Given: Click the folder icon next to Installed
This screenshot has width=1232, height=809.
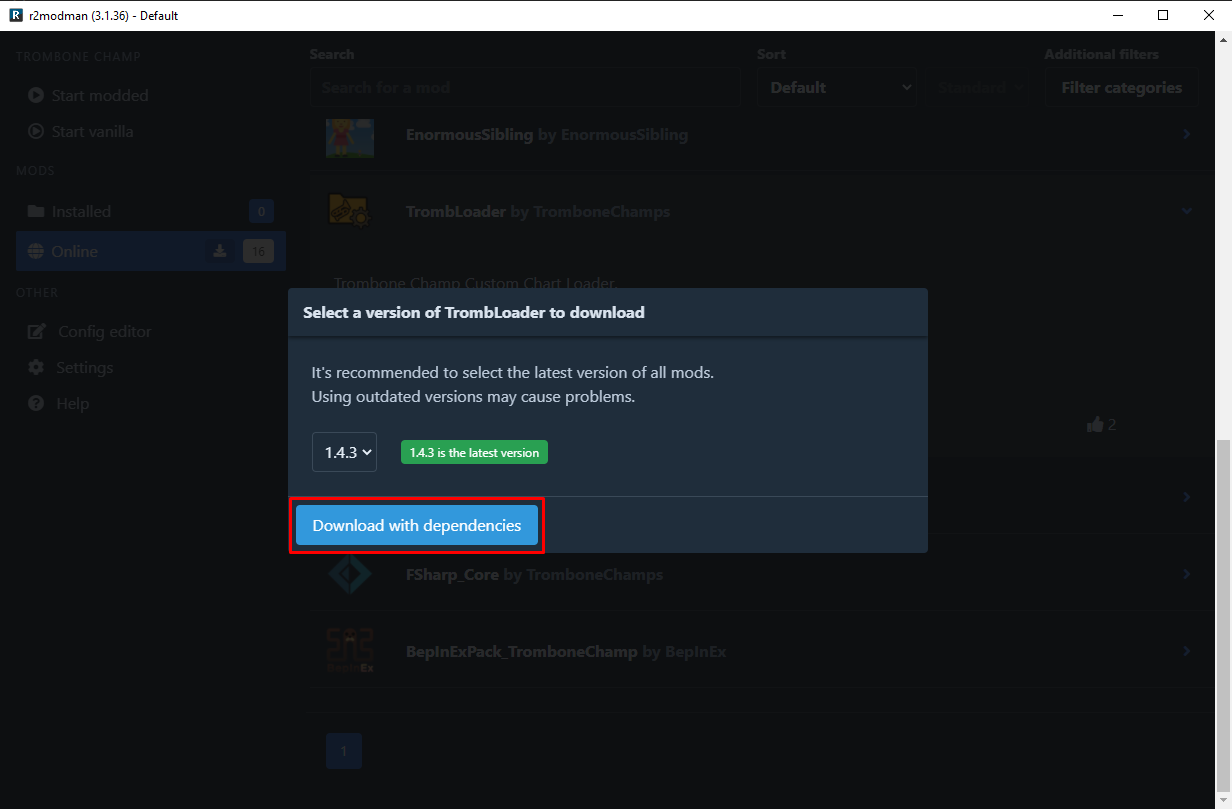Looking at the screenshot, I should pos(36,212).
